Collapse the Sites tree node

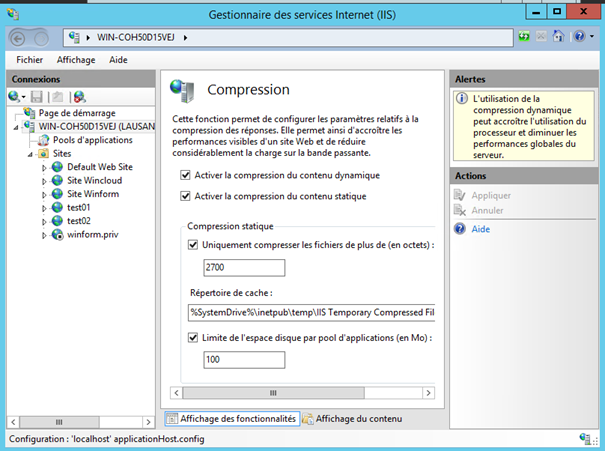click(x=30, y=154)
